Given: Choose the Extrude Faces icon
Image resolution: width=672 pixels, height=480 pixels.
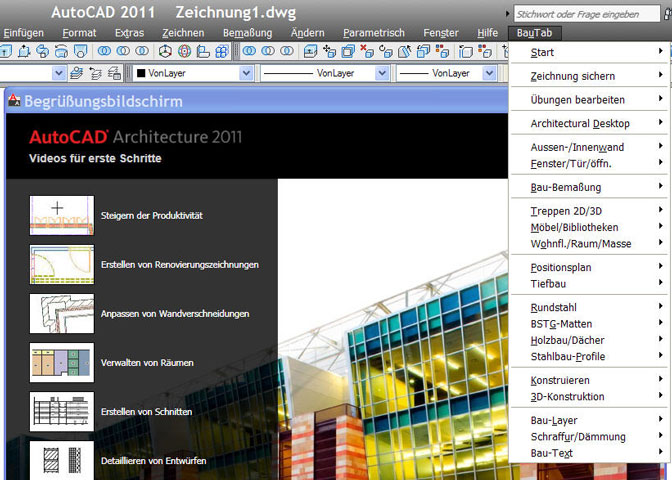Looking at the screenshot, I should pyautogui.click(x=310, y=51).
